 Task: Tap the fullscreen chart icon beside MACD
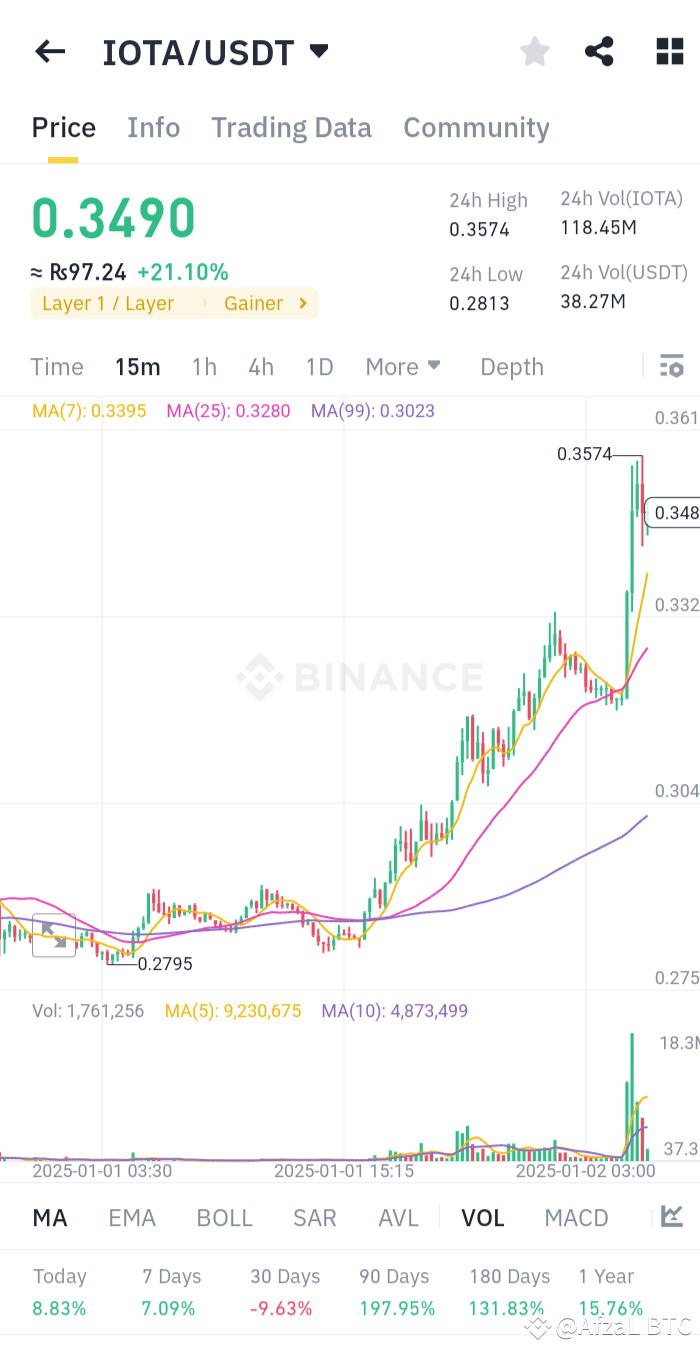click(674, 1217)
